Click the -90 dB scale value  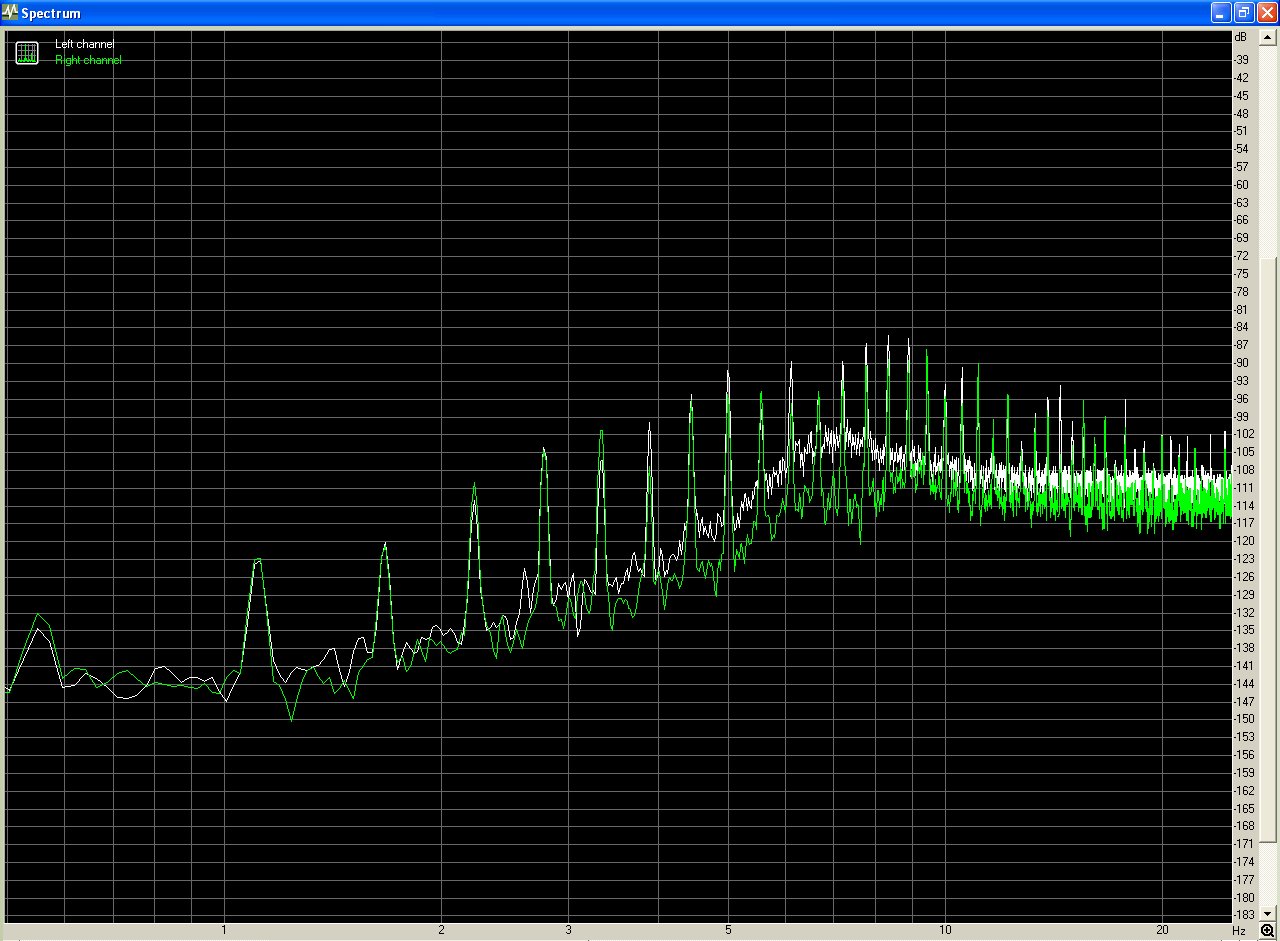point(1241,362)
